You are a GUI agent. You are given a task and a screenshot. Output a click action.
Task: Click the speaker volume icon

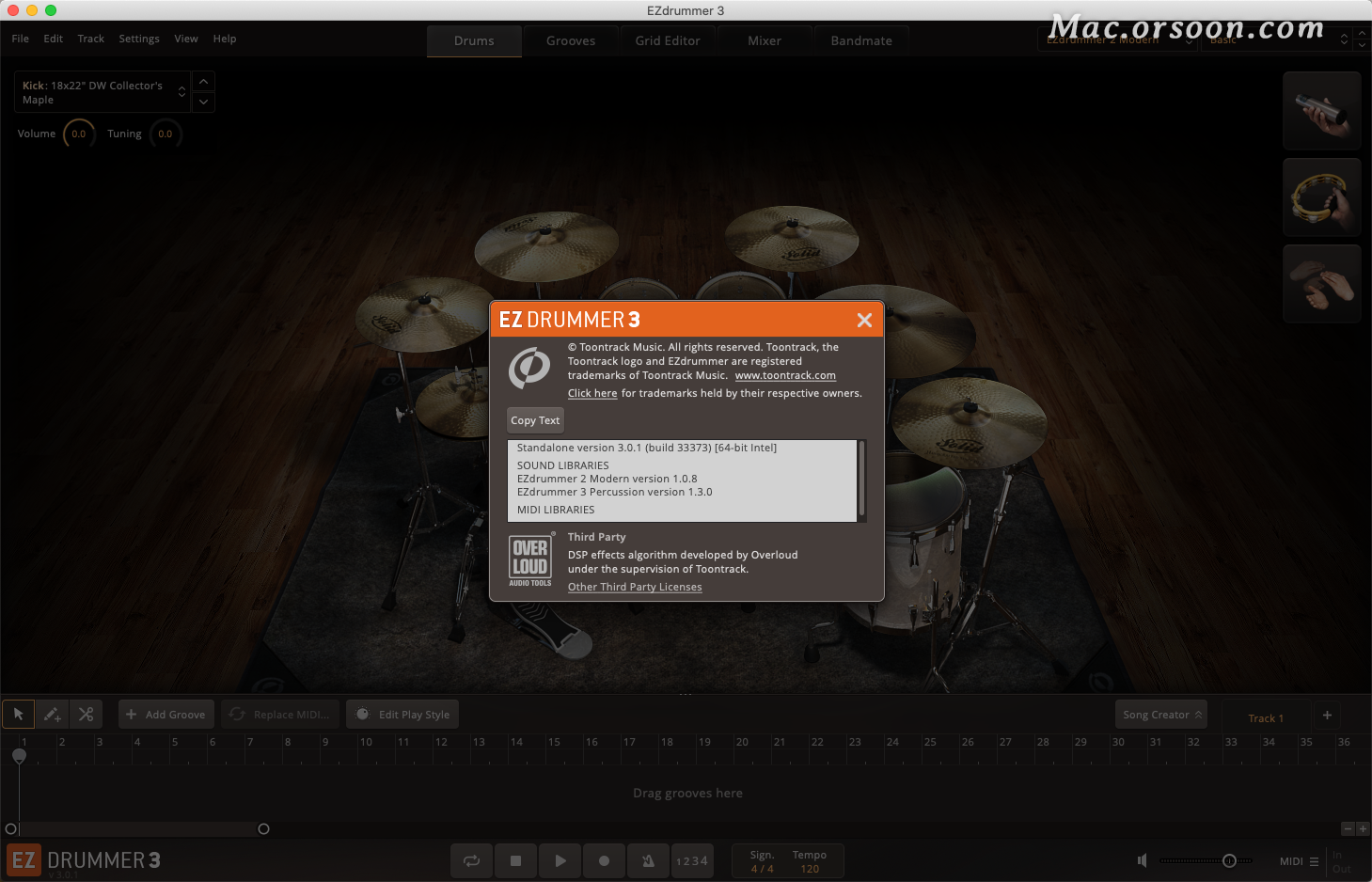pos(1142,860)
